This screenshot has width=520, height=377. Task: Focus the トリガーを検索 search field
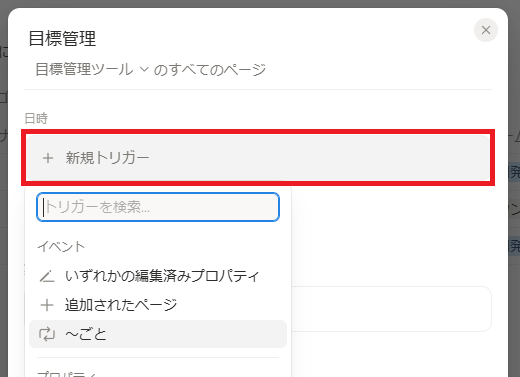tap(158, 207)
